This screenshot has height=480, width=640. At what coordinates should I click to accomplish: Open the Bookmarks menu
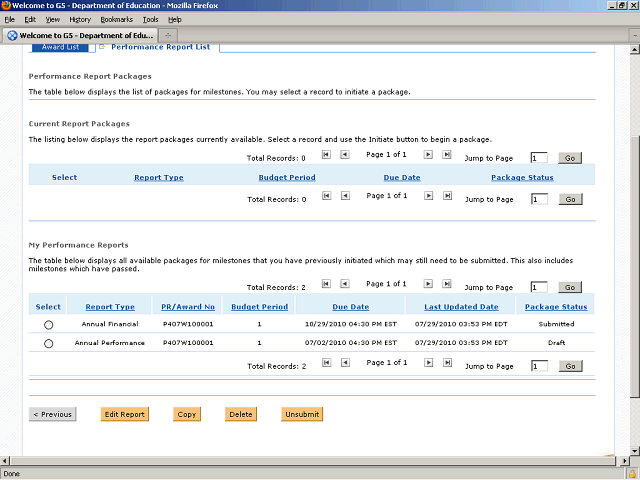116,19
